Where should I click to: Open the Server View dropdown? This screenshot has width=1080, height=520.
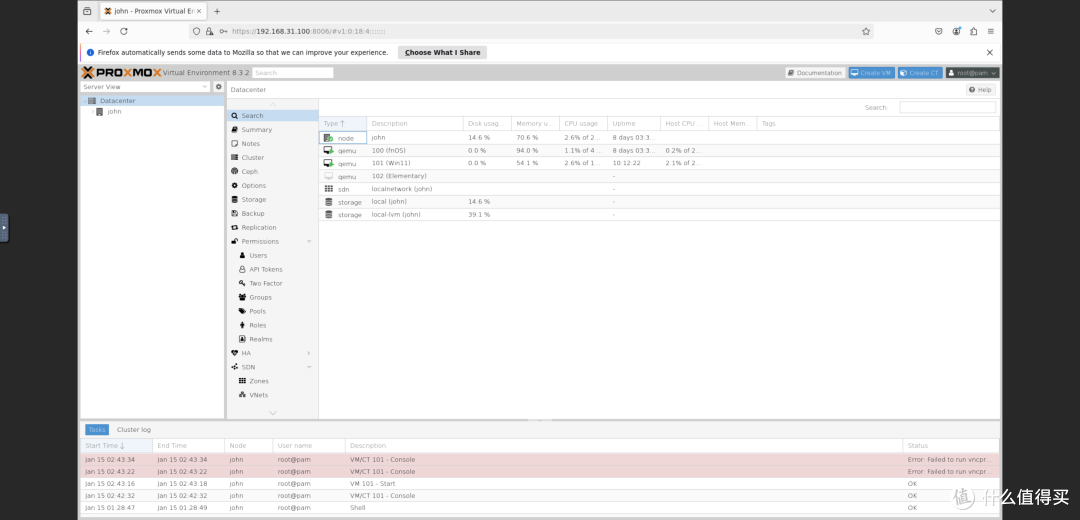[x=145, y=87]
